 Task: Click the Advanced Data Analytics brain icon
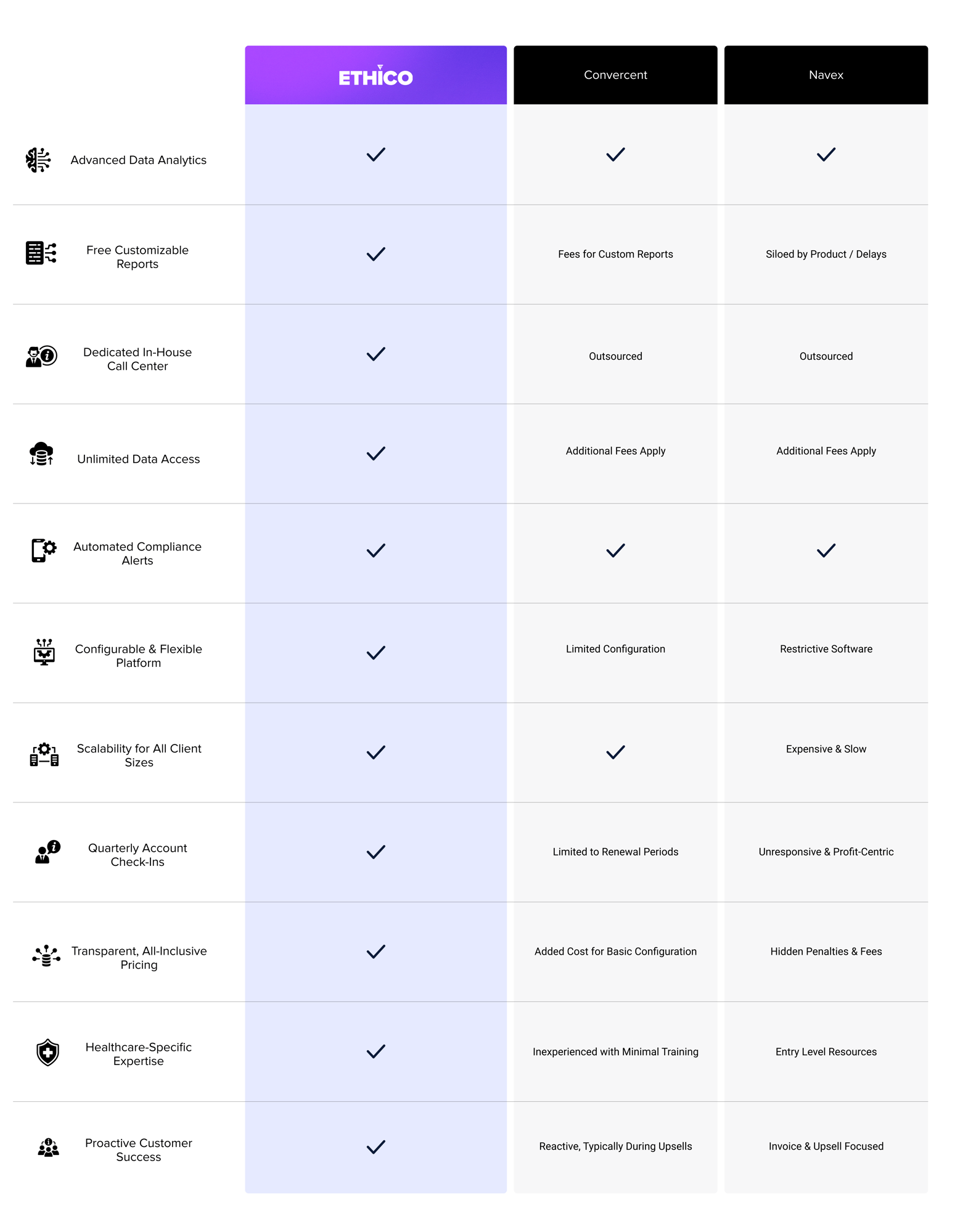click(38, 160)
